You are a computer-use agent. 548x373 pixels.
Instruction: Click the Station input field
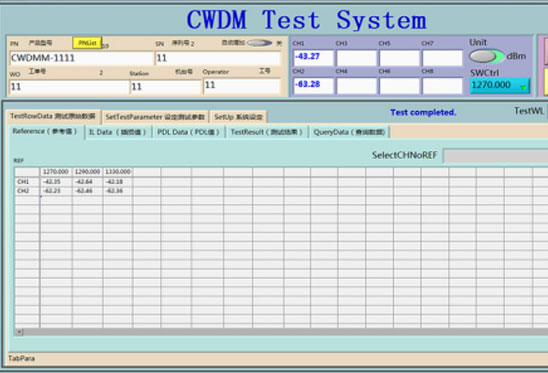[x=166, y=87]
